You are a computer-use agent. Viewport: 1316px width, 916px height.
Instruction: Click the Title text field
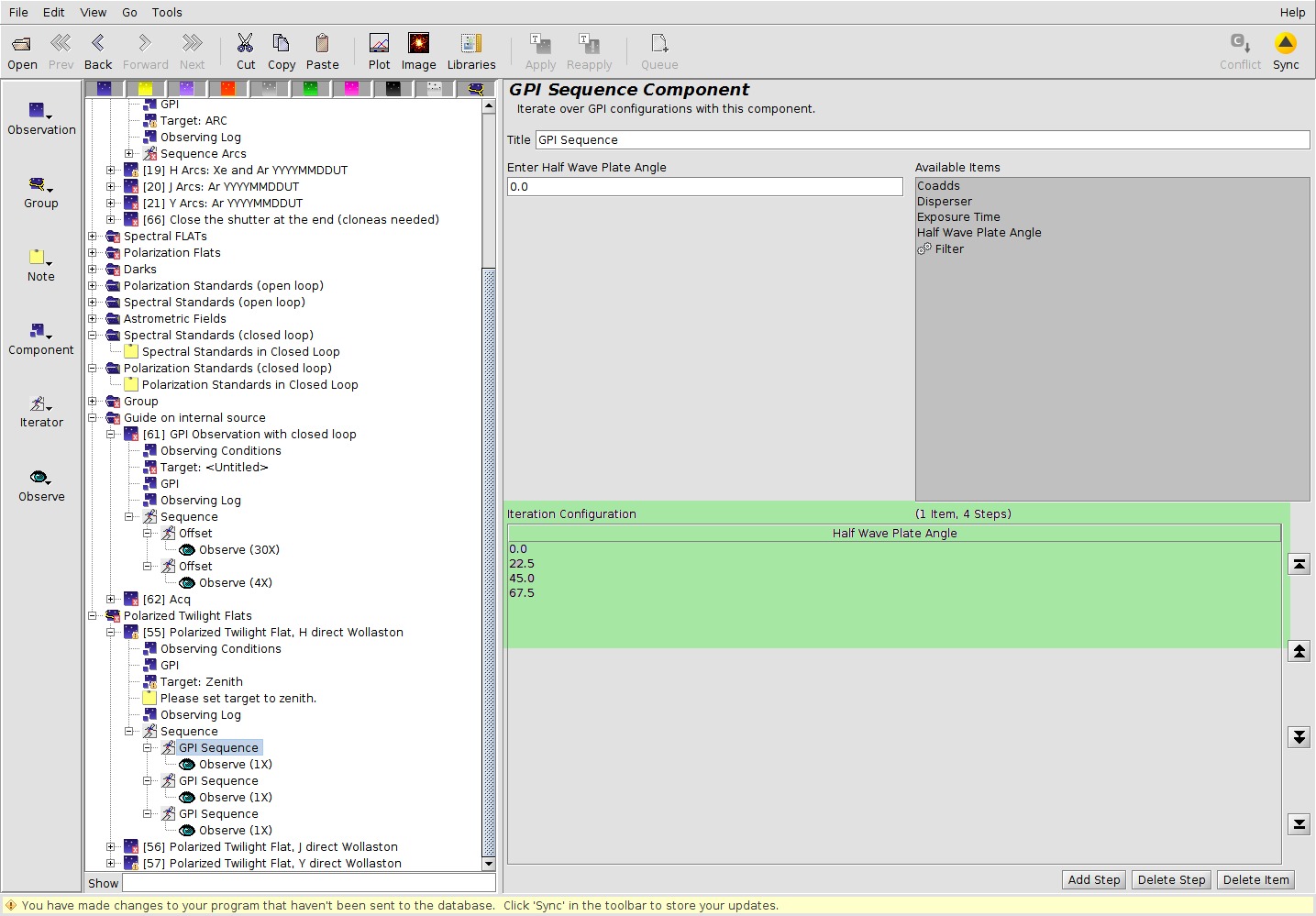(923, 140)
